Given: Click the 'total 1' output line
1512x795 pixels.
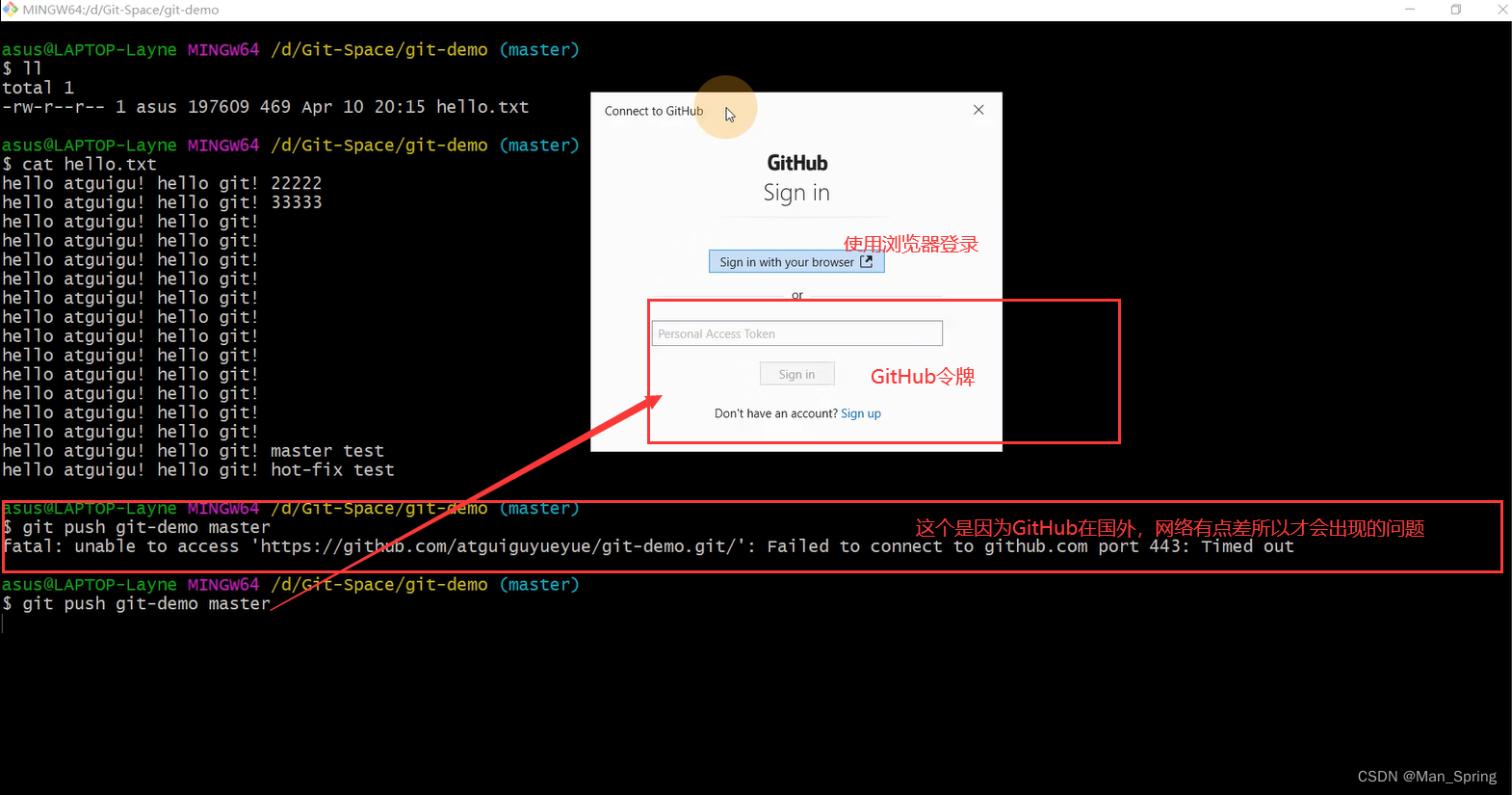Looking at the screenshot, I should click(x=38, y=88).
